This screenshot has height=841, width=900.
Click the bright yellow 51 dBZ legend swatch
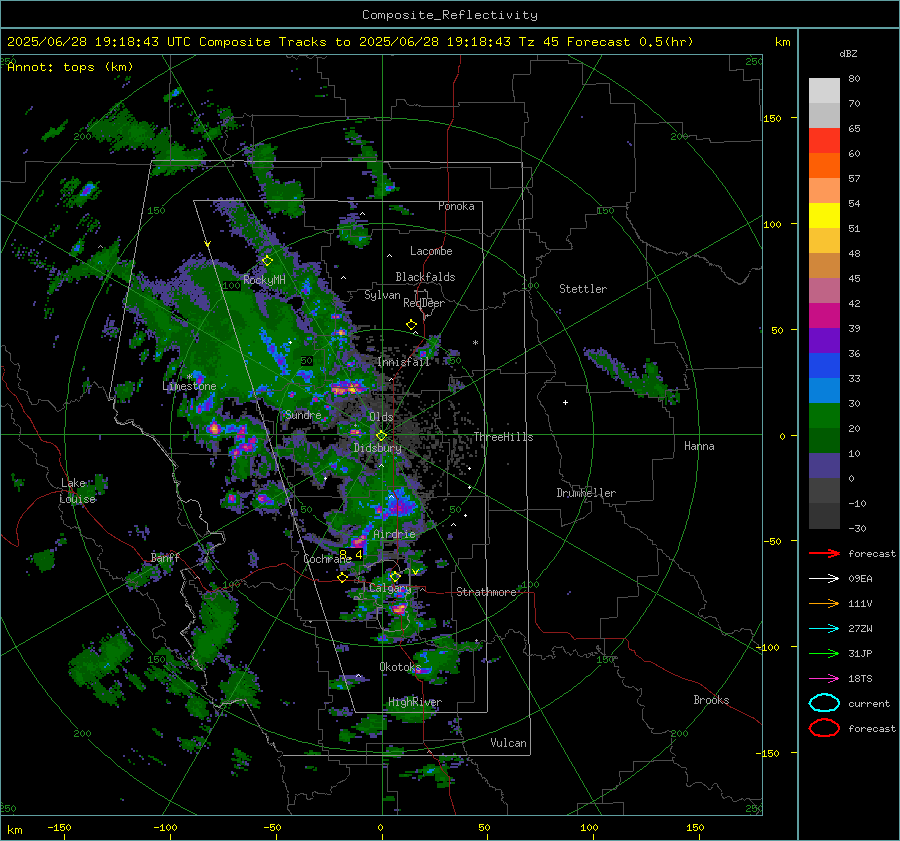[x=824, y=215]
